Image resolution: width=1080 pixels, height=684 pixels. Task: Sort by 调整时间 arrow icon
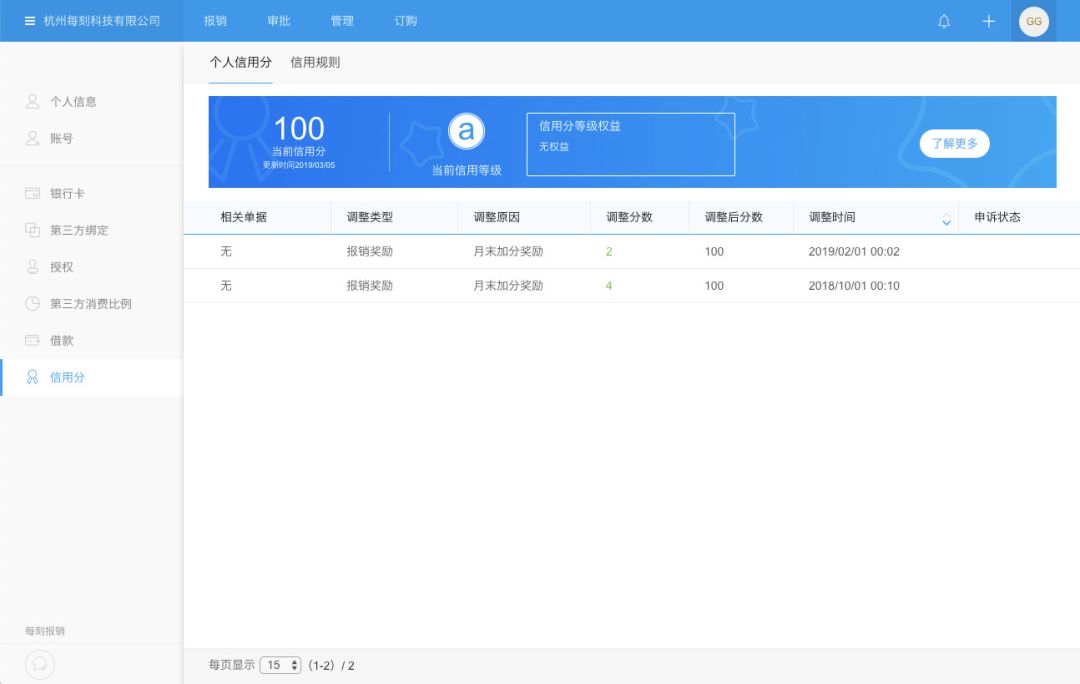coord(946,220)
